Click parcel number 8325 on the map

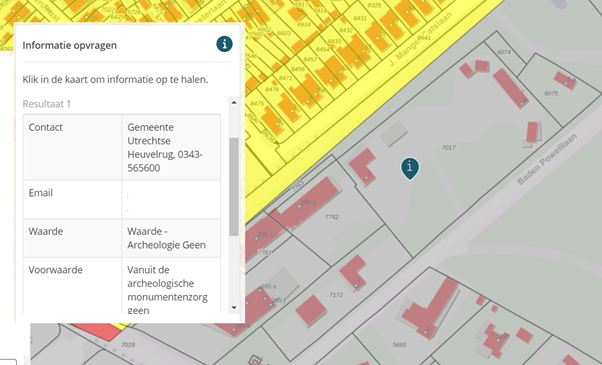click(374, 5)
